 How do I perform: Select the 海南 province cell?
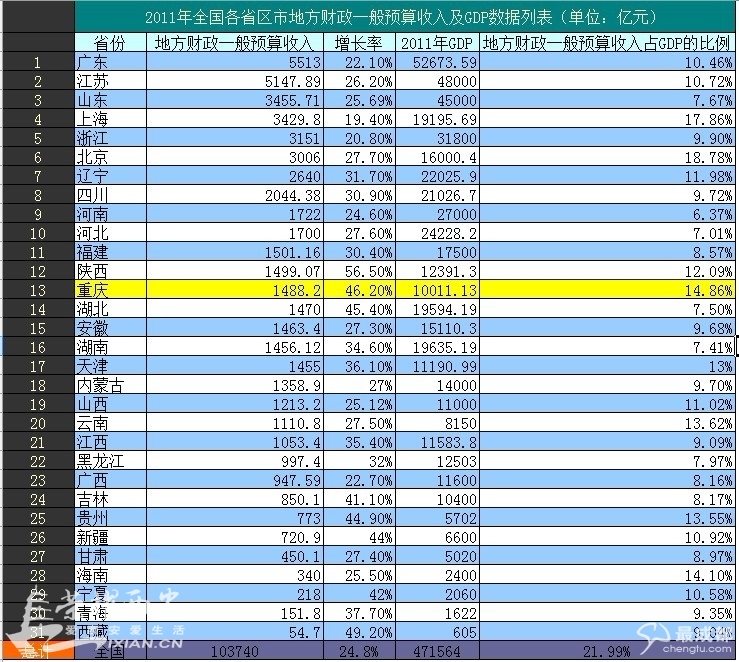pos(111,575)
